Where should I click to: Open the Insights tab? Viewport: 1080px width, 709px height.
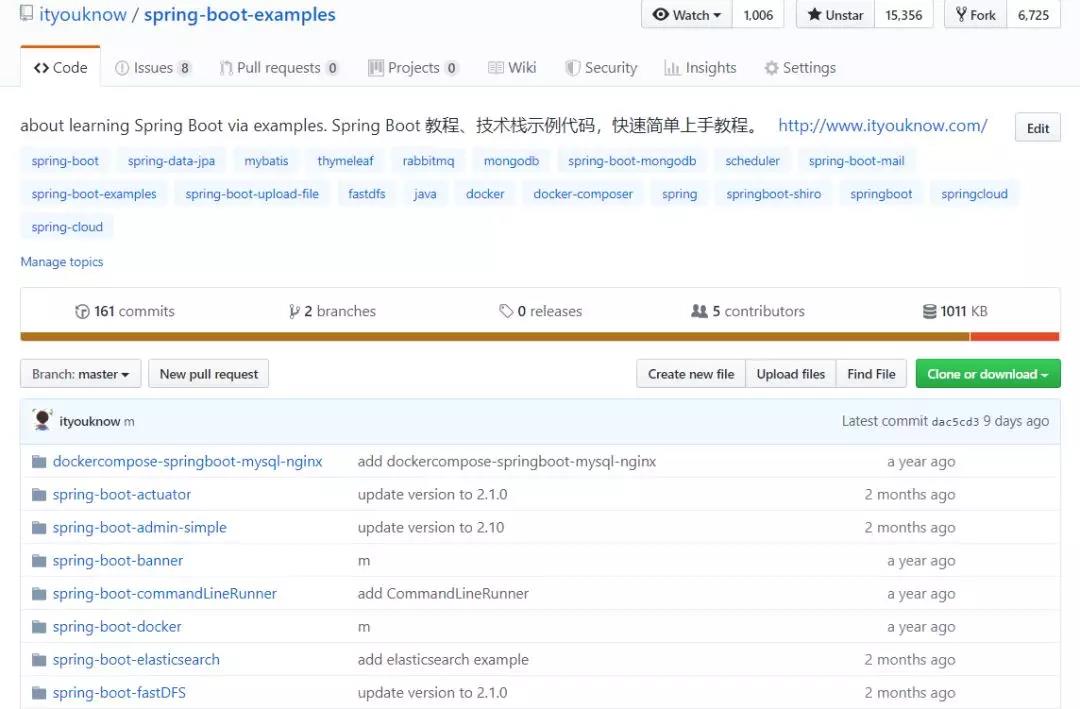700,68
